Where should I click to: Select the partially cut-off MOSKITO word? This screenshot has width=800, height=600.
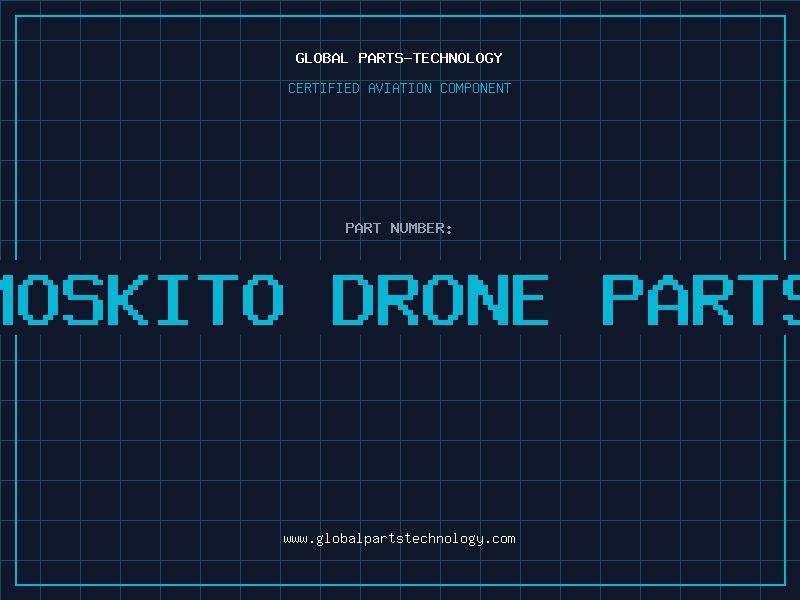tap(141, 299)
